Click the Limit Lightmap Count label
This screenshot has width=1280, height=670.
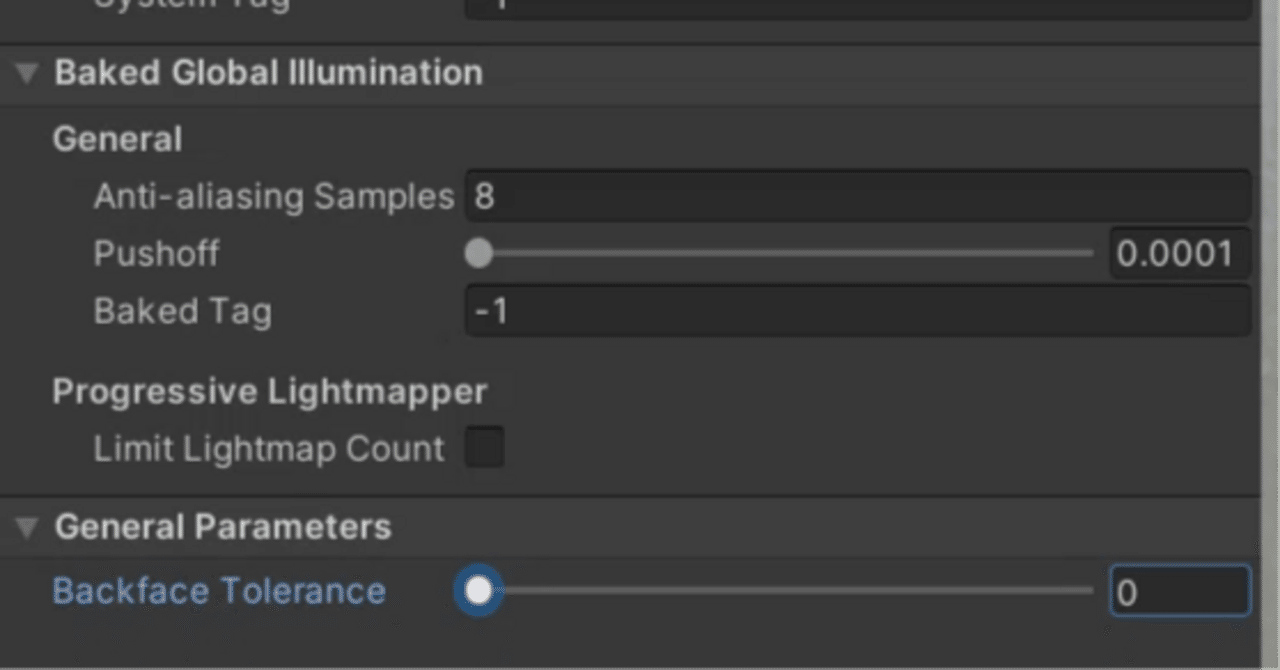point(266,448)
